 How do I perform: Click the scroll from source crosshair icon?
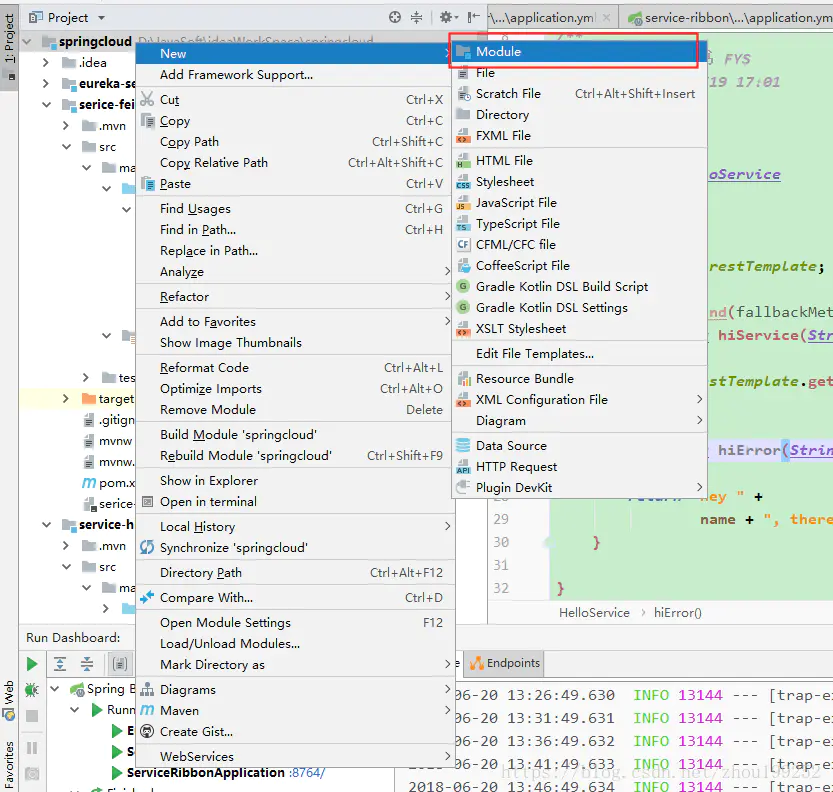tap(395, 17)
